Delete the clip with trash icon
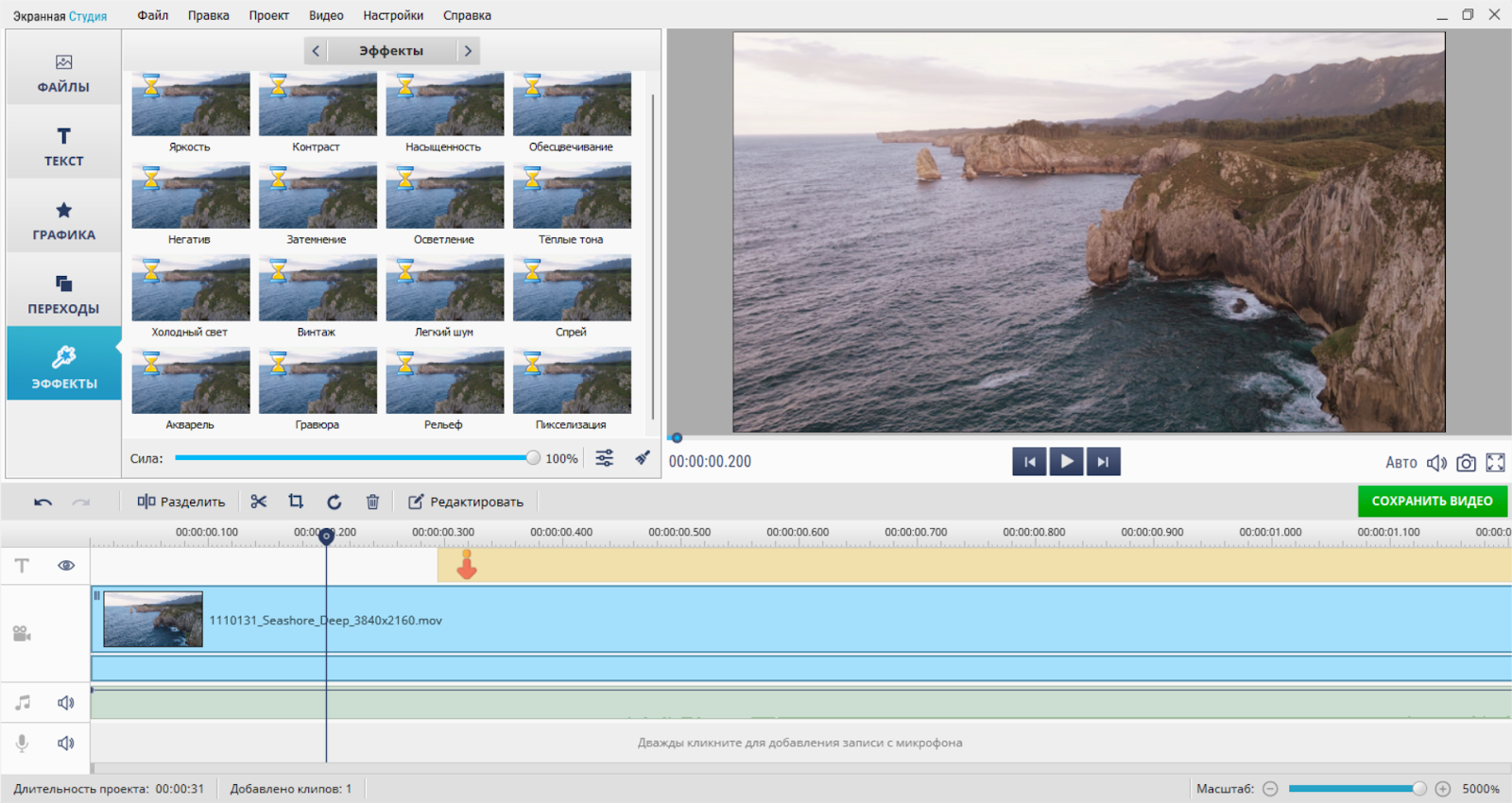 tap(372, 502)
